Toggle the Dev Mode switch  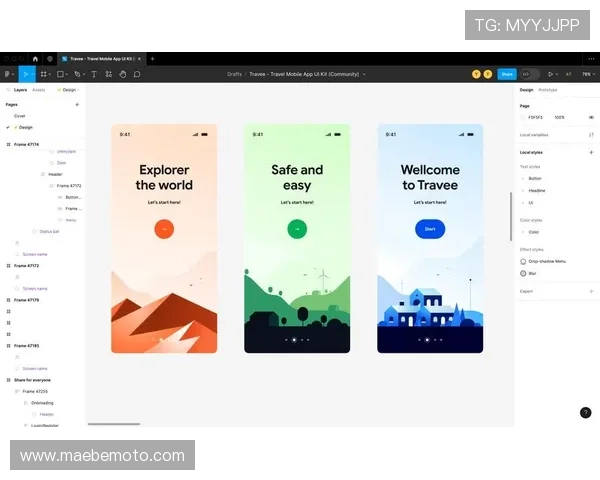[529, 74]
